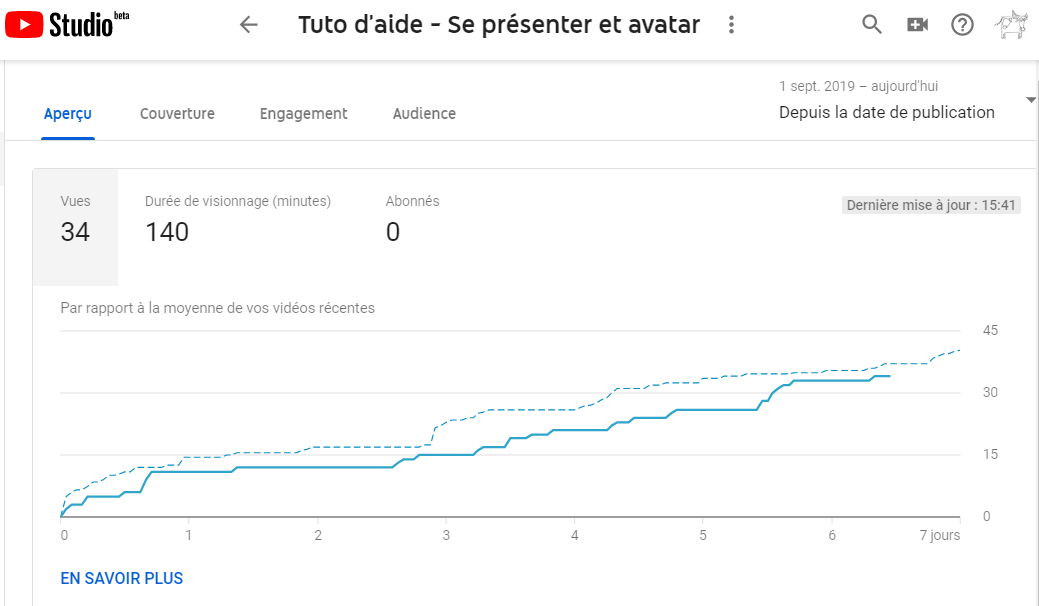Open the three-dot video options menu
1039x606 pixels.
(732, 25)
